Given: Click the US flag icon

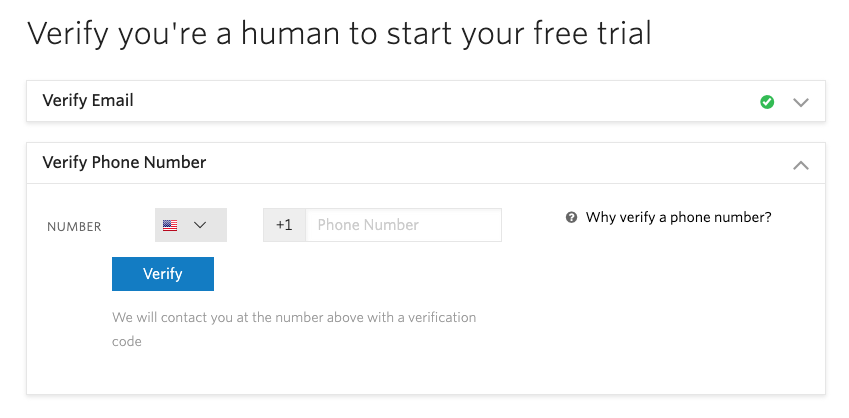Looking at the screenshot, I should point(170,226).
